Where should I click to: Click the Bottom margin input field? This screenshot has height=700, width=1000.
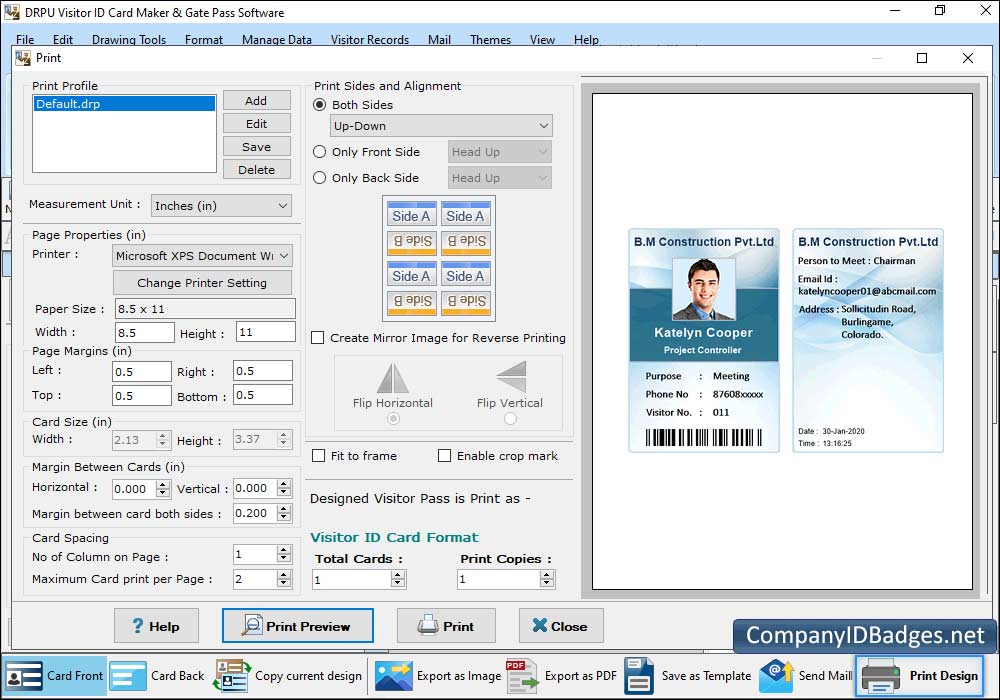click(x=263, y=395)
